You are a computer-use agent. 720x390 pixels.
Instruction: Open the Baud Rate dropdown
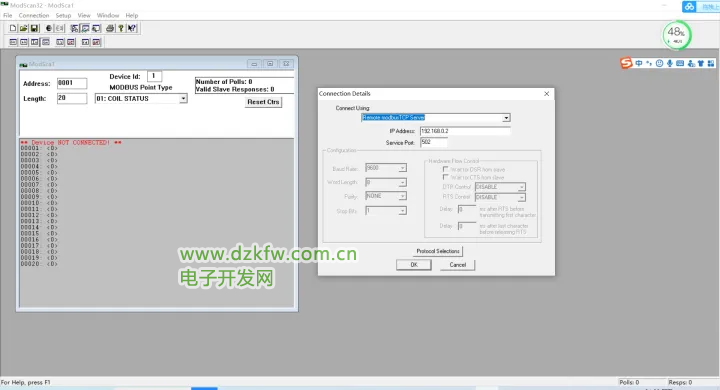(403, 168)
